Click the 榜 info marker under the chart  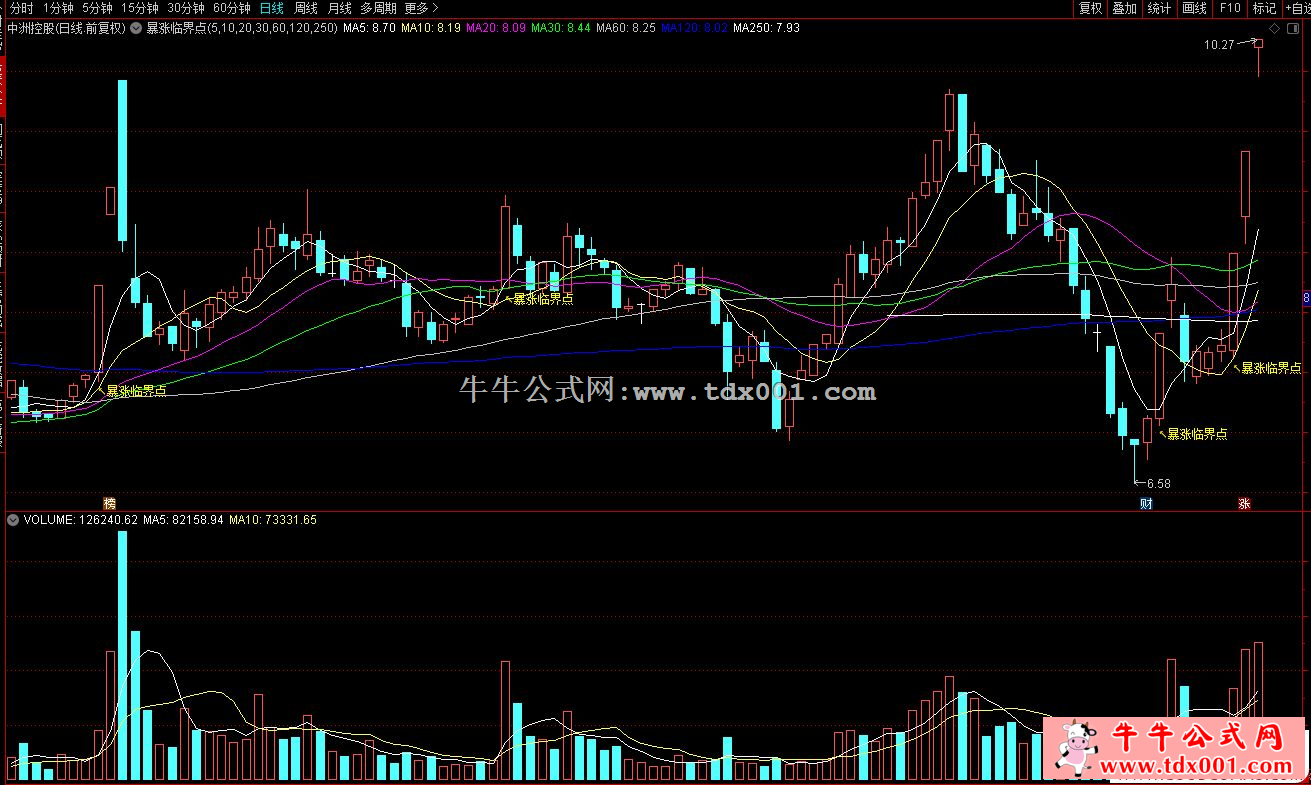coord(109,502)
